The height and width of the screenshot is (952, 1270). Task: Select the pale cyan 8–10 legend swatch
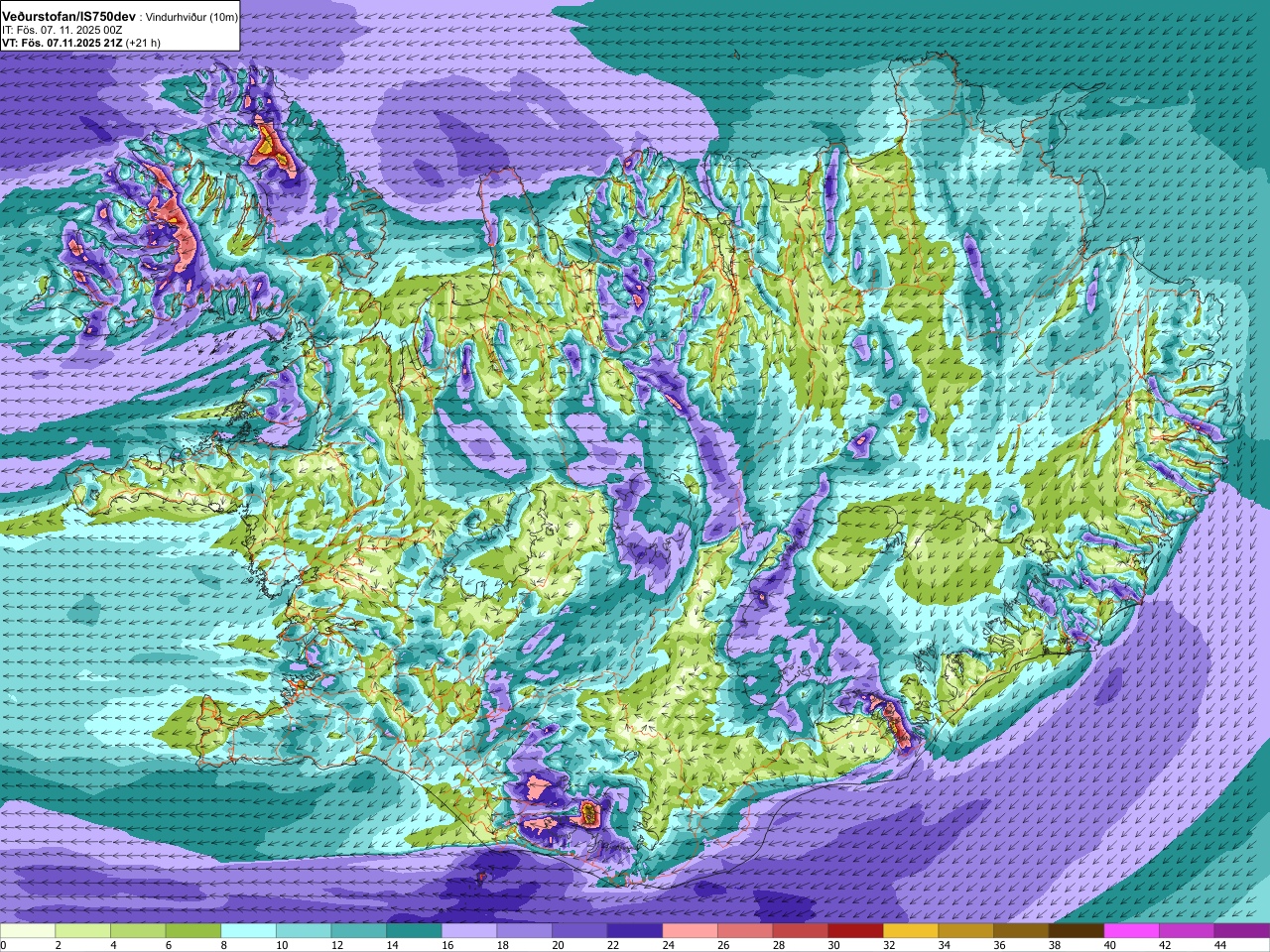tap(248, 931)
